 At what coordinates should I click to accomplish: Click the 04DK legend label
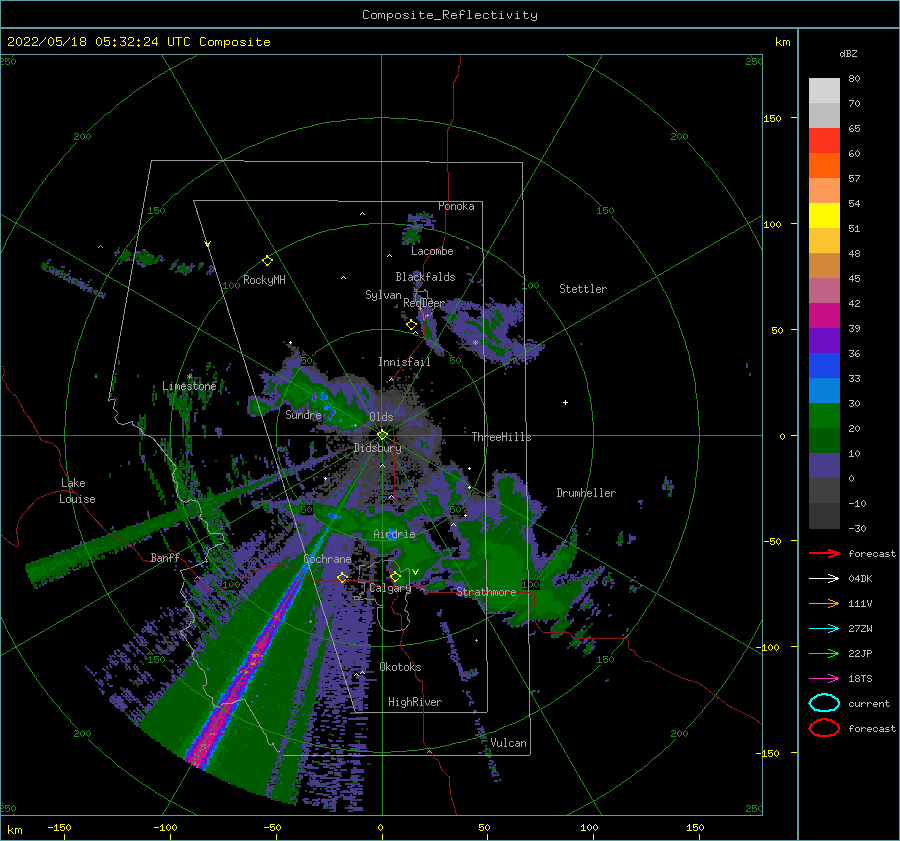[x=860, y=579]
